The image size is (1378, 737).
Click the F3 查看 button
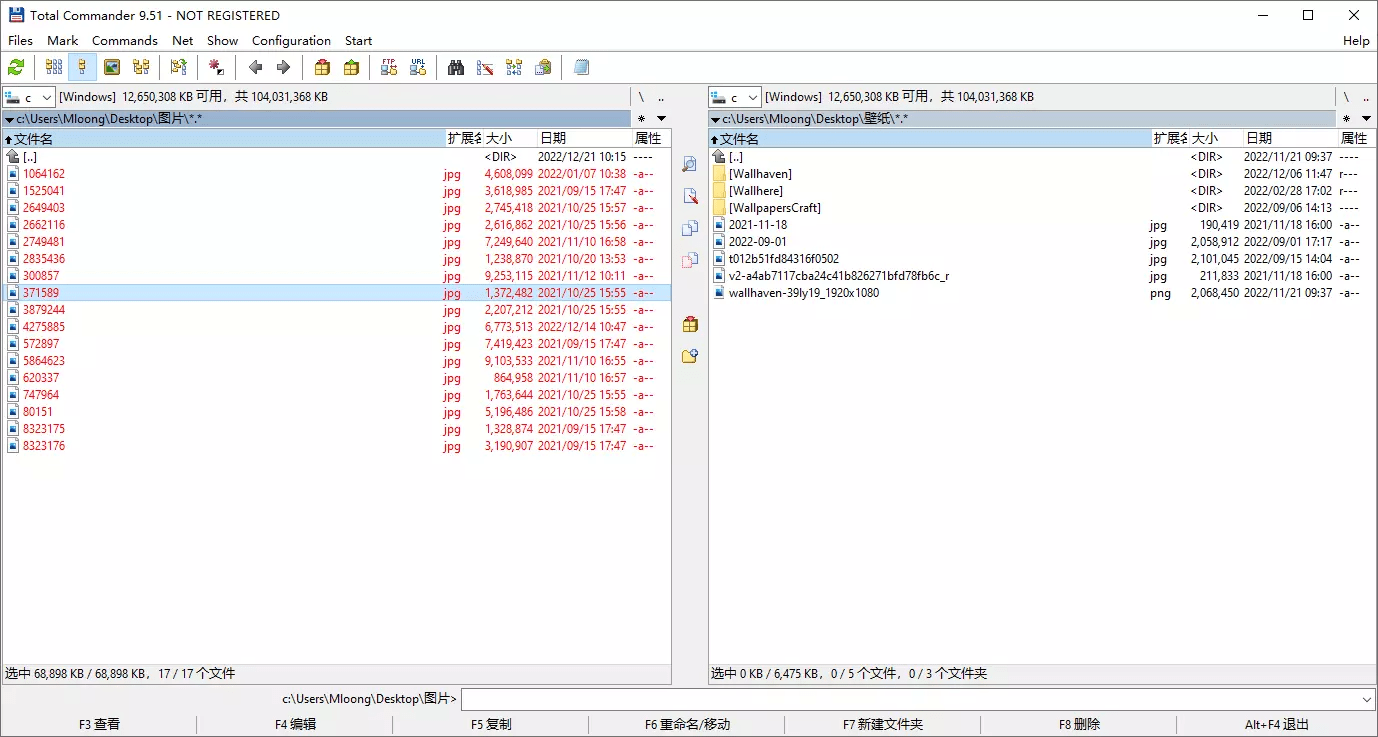point(99,724)
